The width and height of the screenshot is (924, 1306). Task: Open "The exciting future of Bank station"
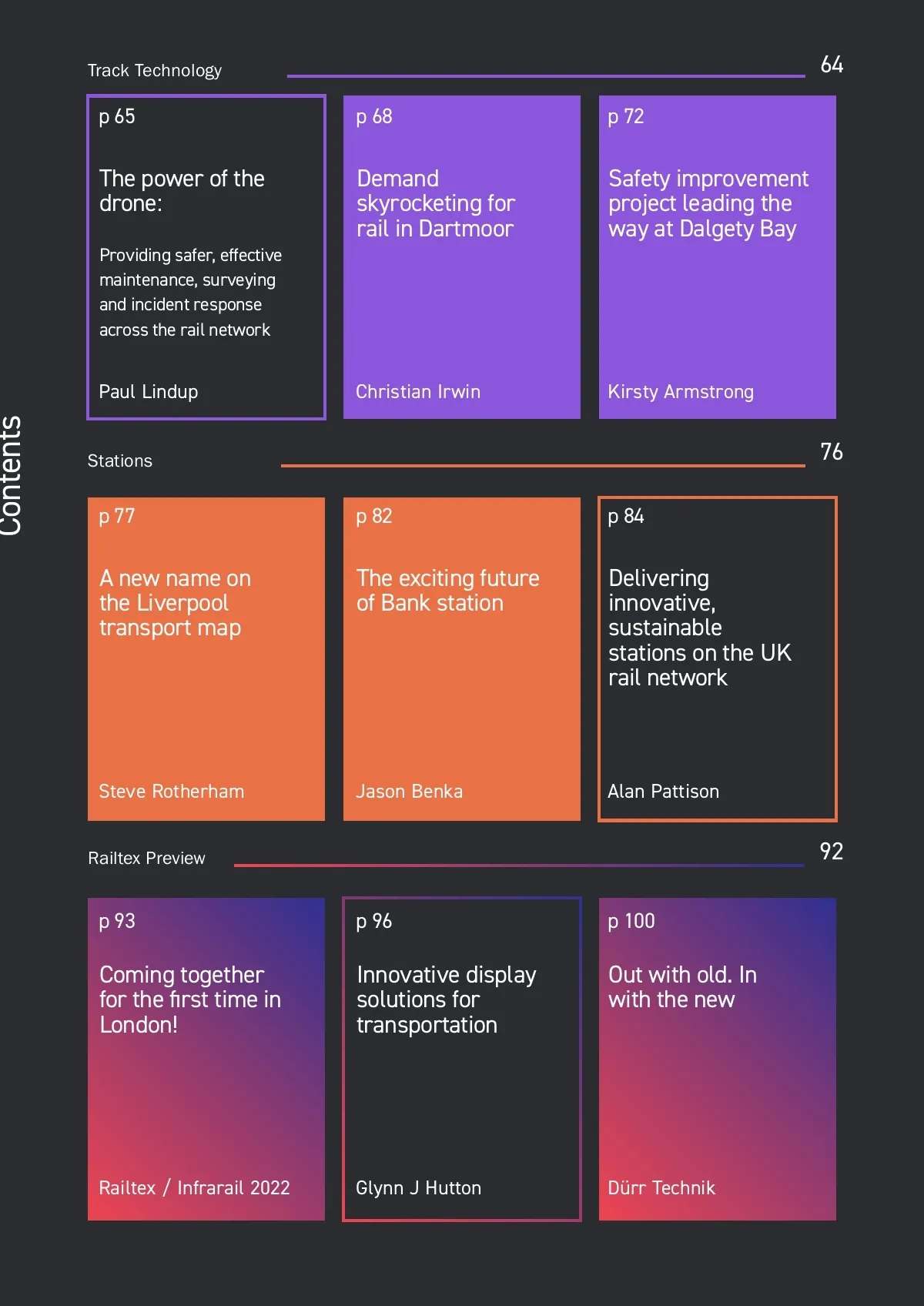coord(447,591)
